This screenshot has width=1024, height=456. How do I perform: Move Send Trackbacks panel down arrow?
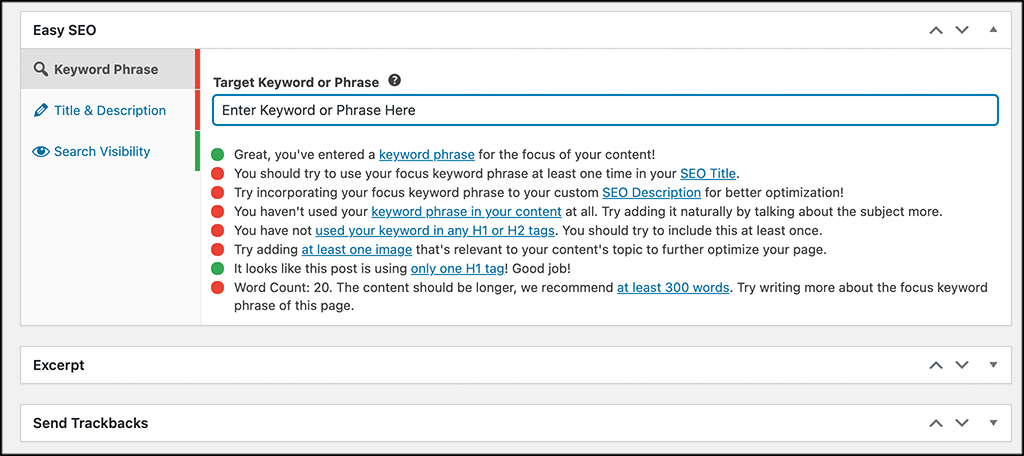pos(962,423)
